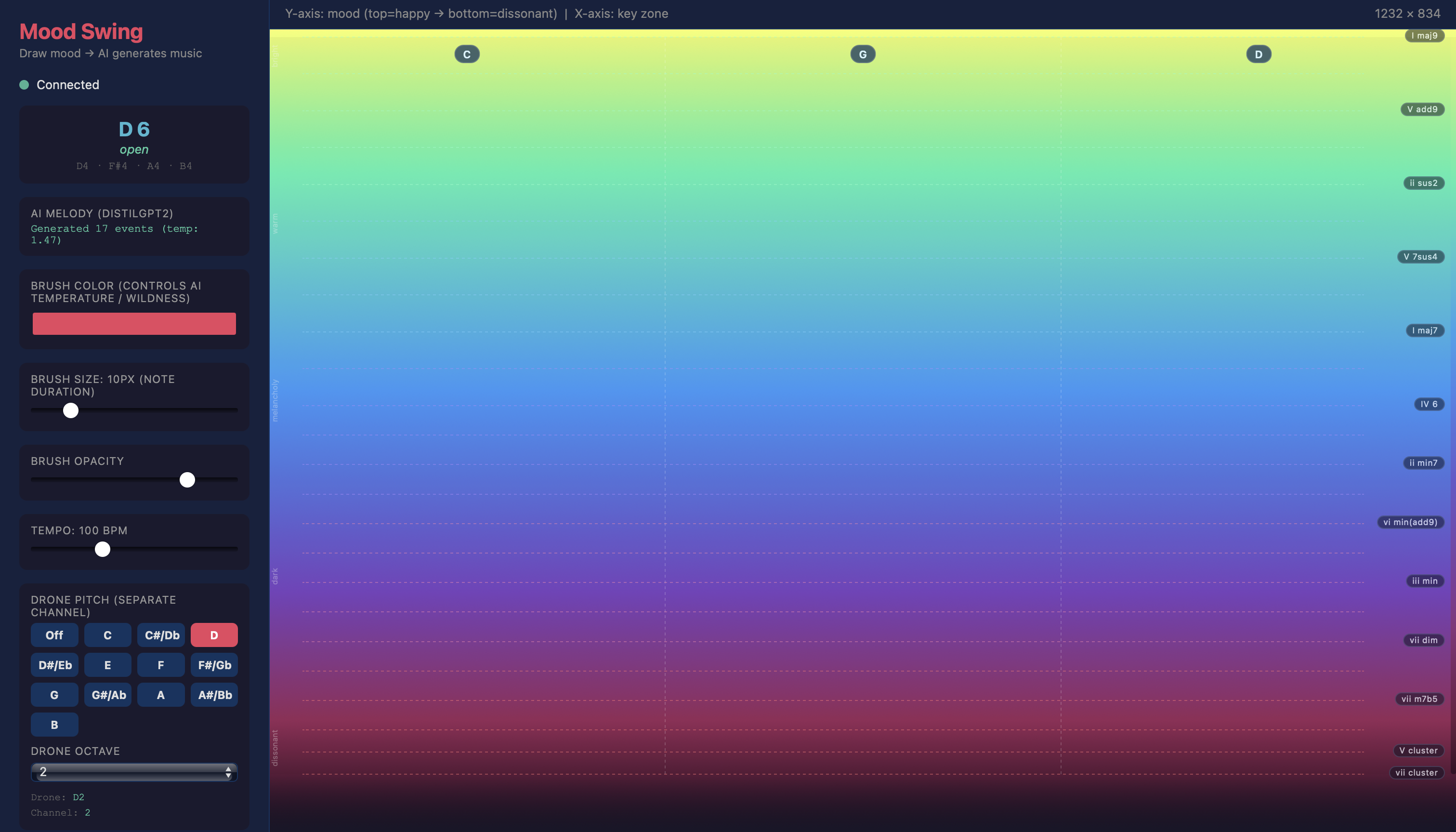1456x832 pixels.
Task: Turn the drone pitch Off
Action: (54, 635)
